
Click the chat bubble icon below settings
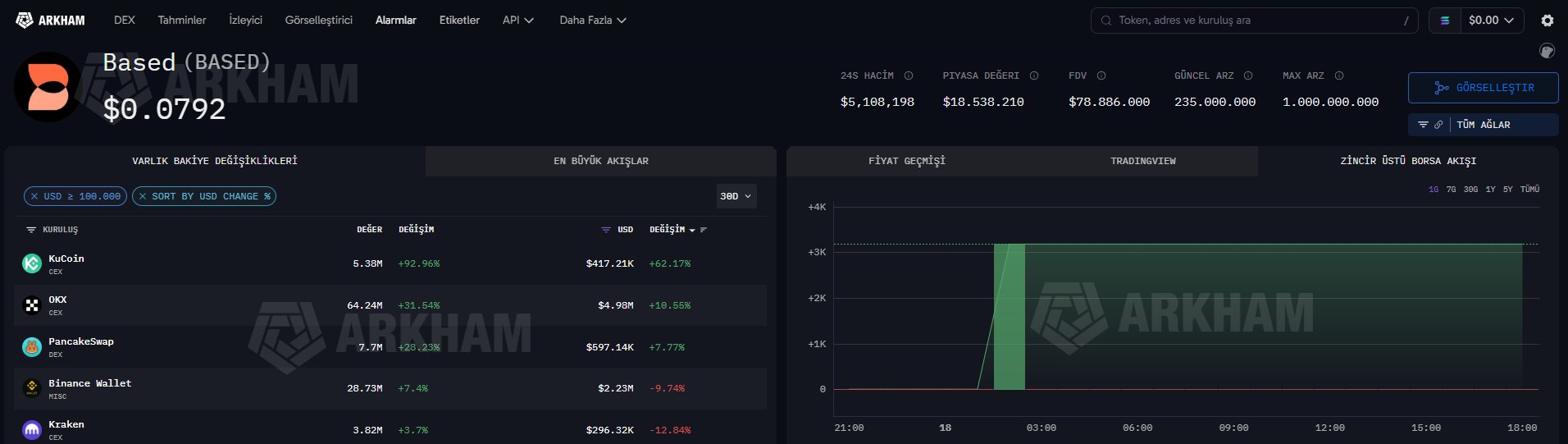tap(1547, 51)
